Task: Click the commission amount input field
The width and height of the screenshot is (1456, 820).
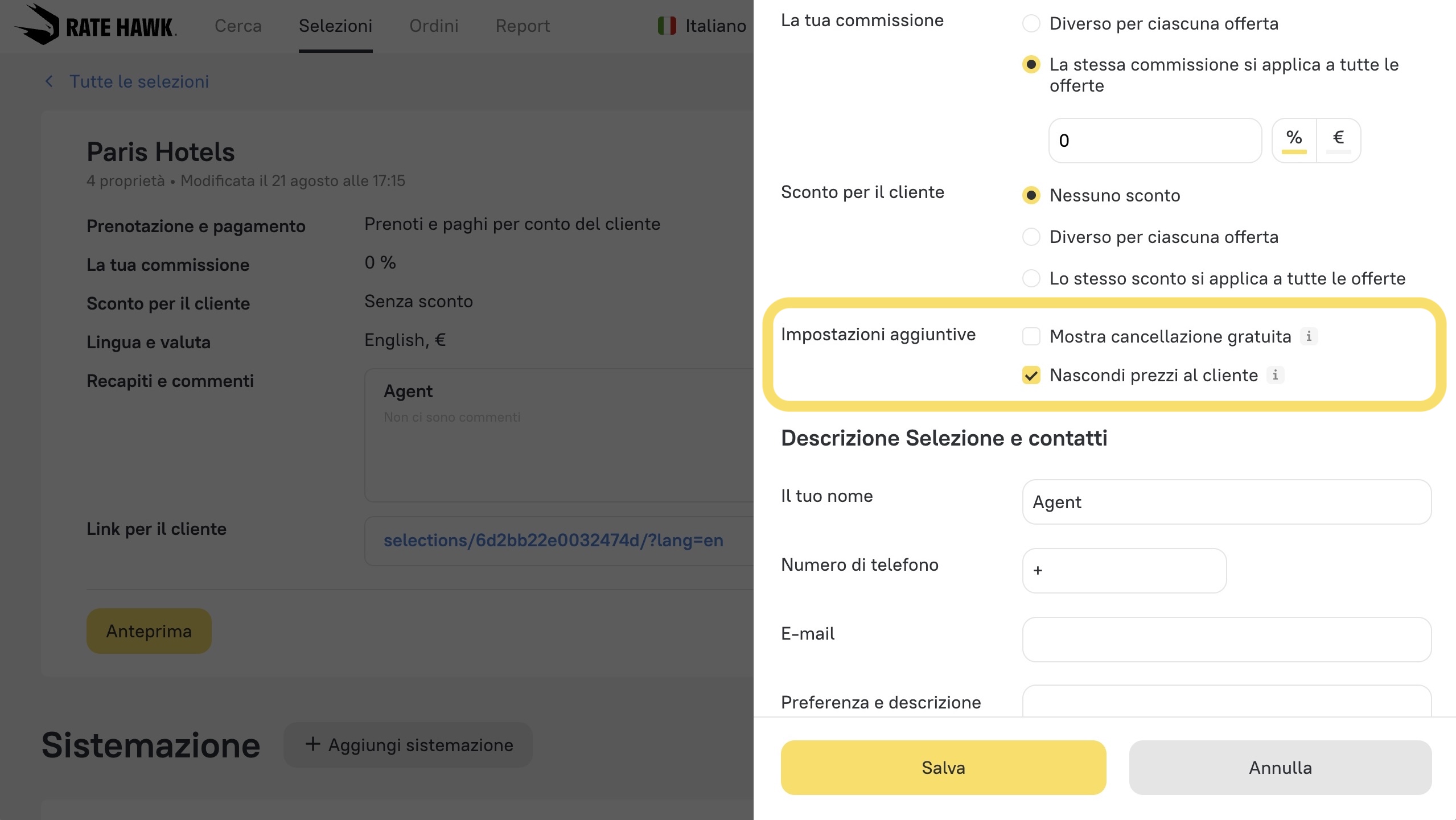Action: pyautogui.click(x=1155, y=141)
